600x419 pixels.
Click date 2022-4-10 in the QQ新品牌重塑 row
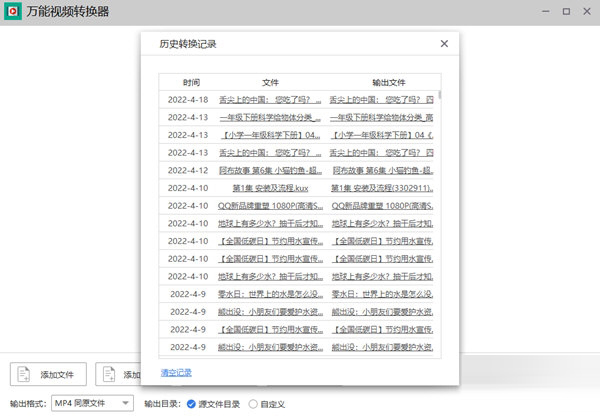pyautogui.click(x=188, y=206)
